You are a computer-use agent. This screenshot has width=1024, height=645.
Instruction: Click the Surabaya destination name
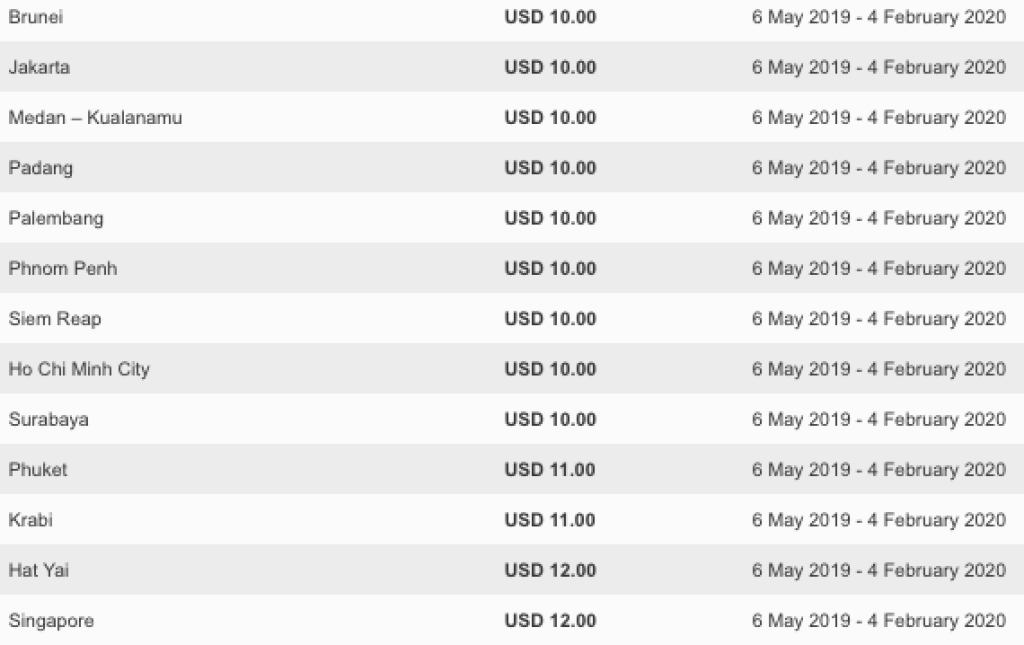coord(48,419)
